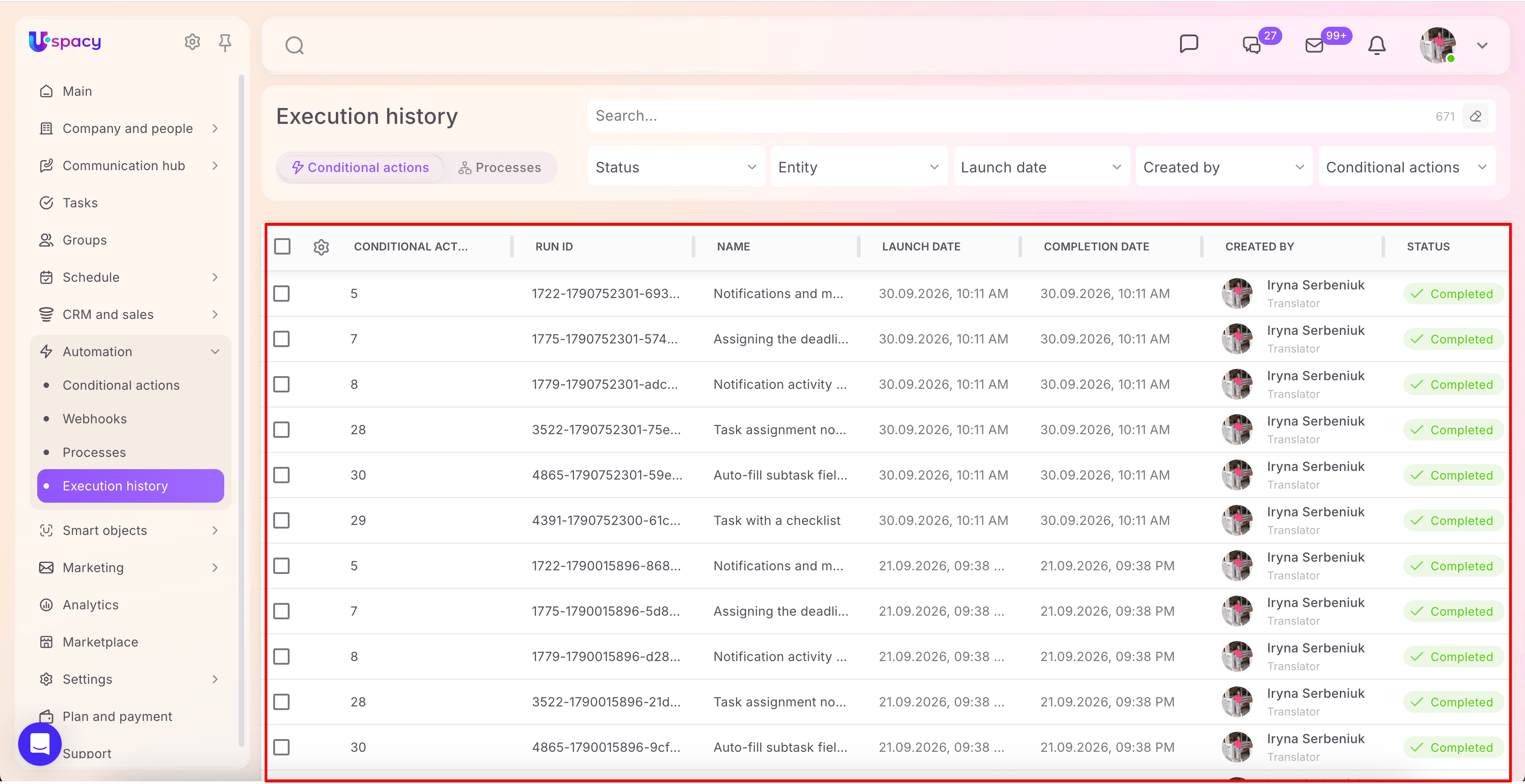Check the row for run 1722-1790752301-693
This screenshot has height=784, width=1525.
point(281,294)
